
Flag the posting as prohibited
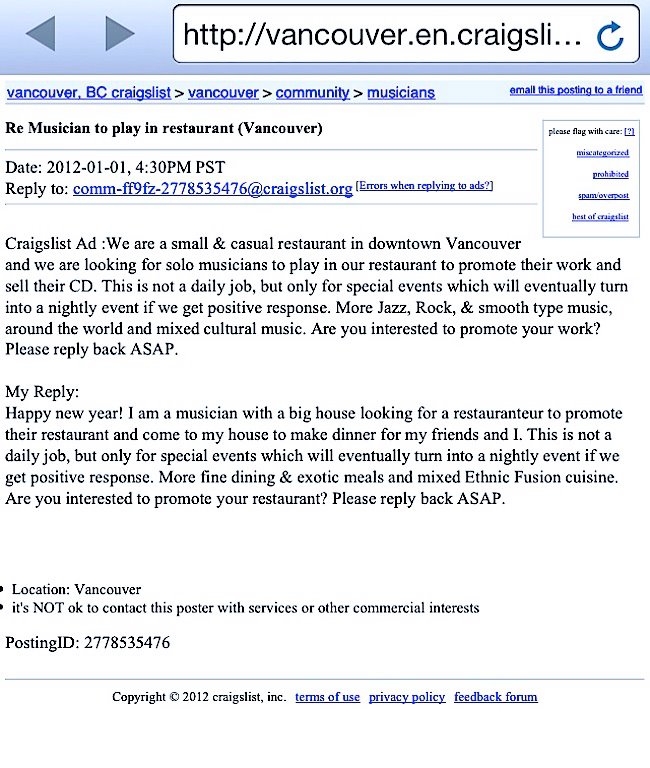coord(610,174)
